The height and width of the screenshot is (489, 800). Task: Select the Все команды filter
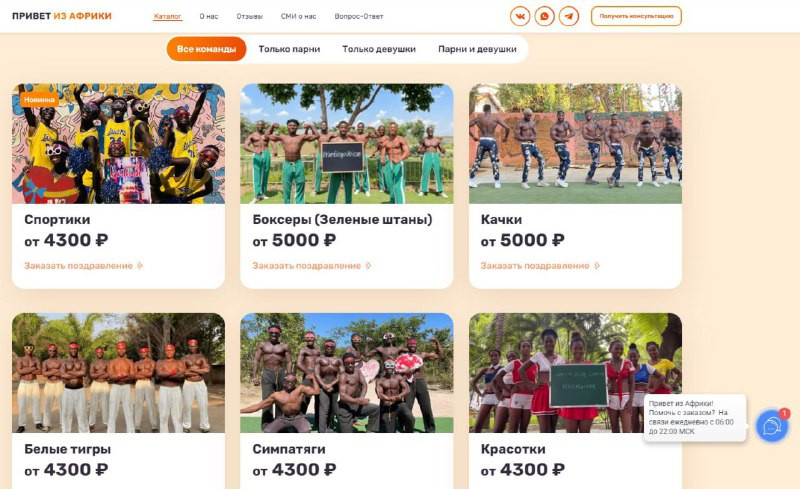206,49
